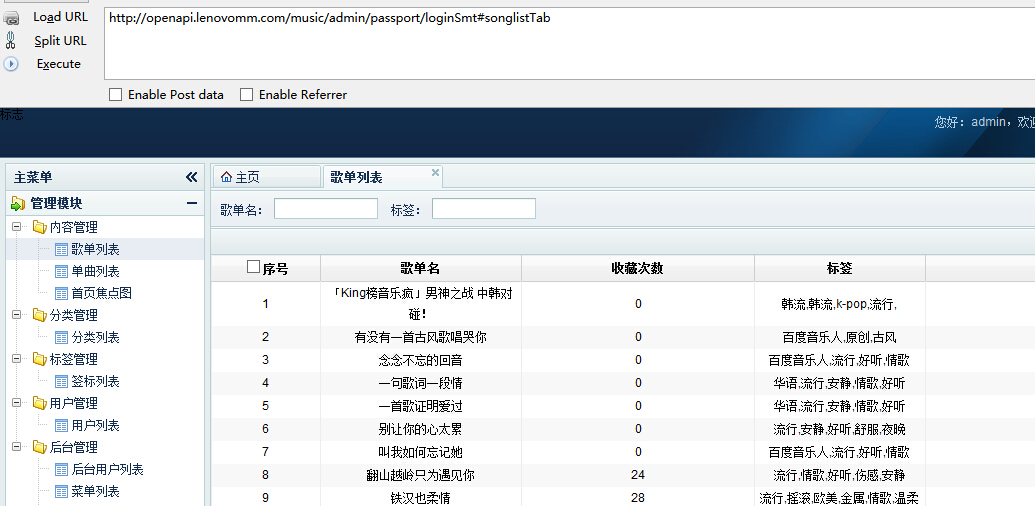Screen dimensions: 1035x506
Task: Click the 标签 filter input field
Action: point(484,208)
